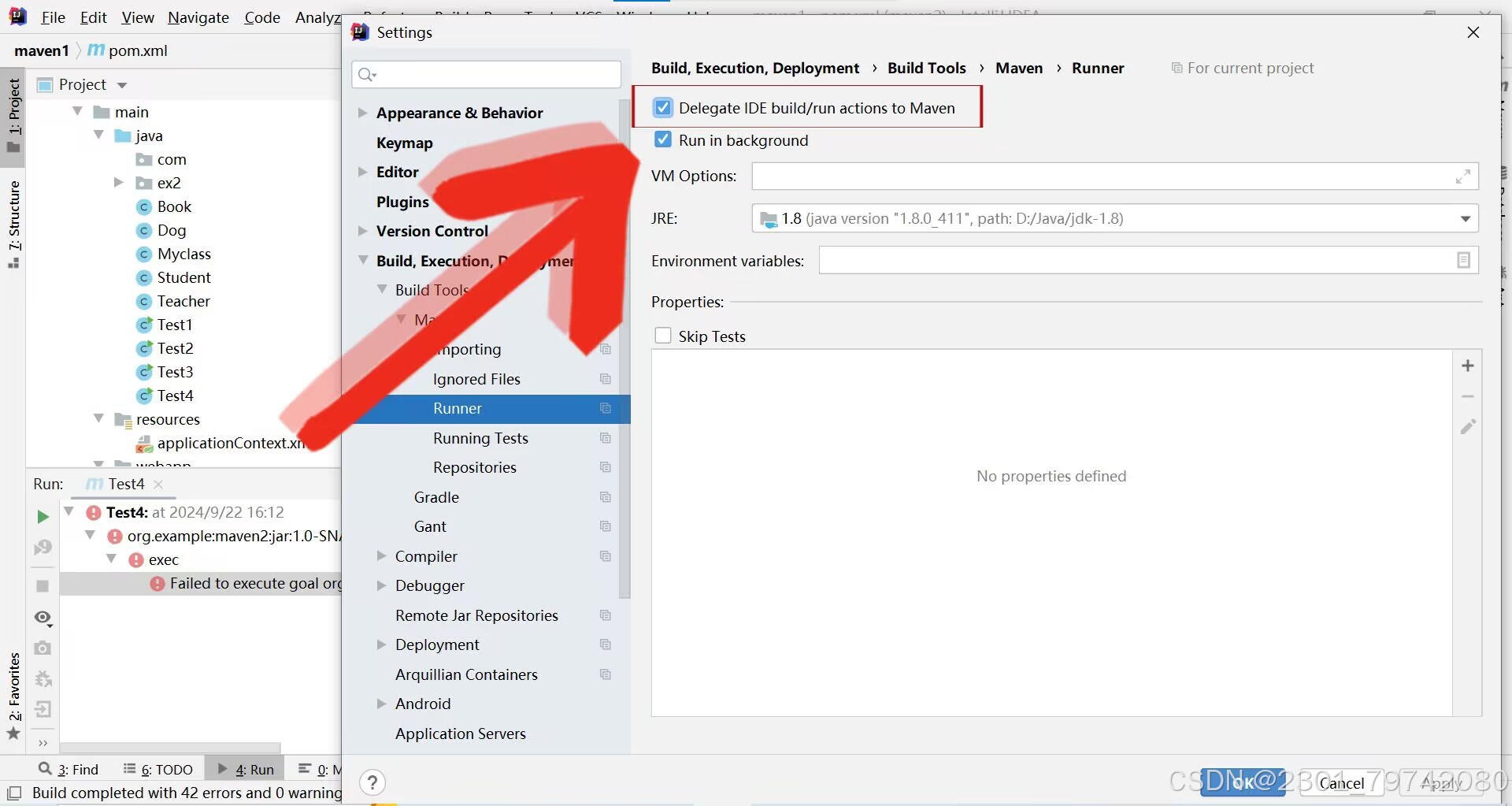Click the search magnifier icon in Settings
Screen dimensions: 1512x806
click(366, 75)
